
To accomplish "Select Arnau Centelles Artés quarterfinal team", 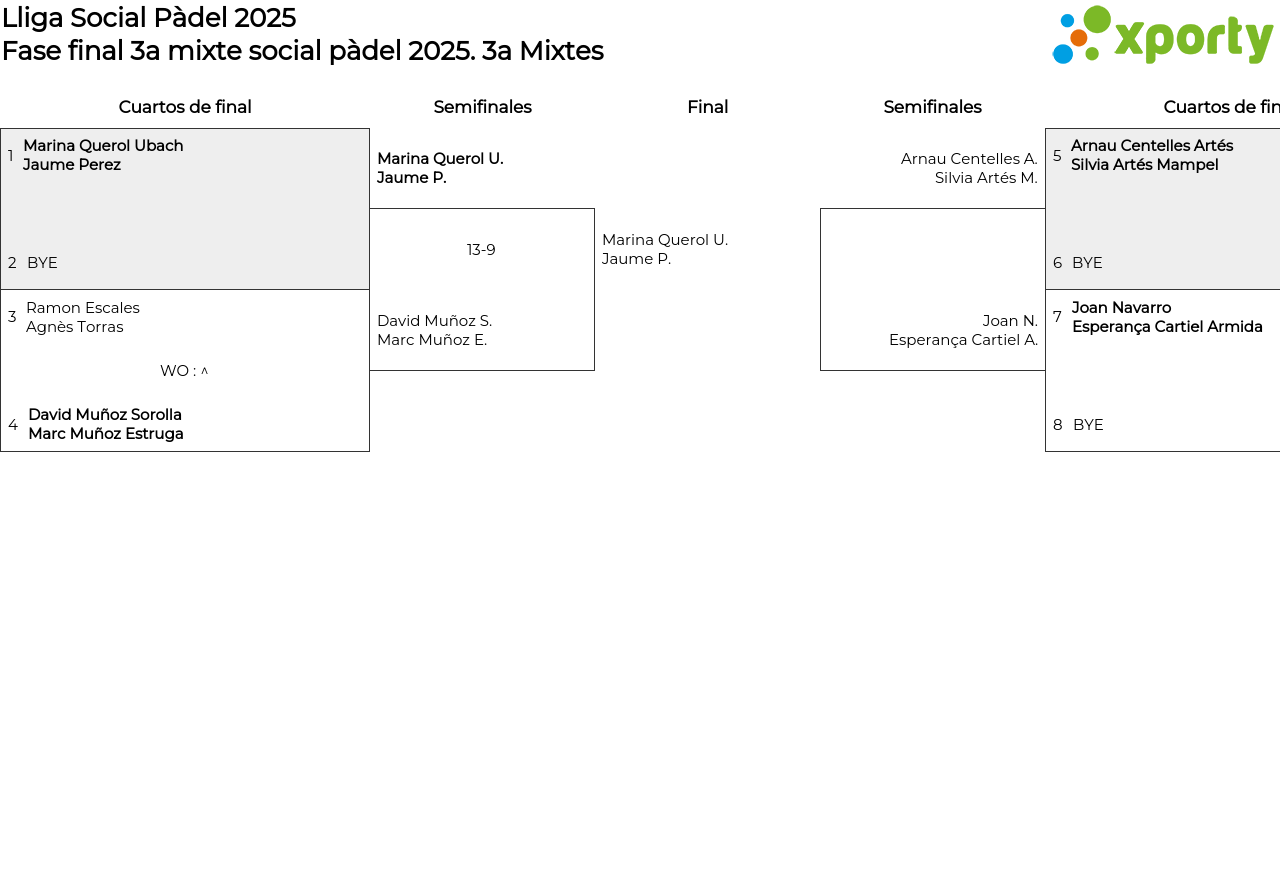I will click(1152, 155).
